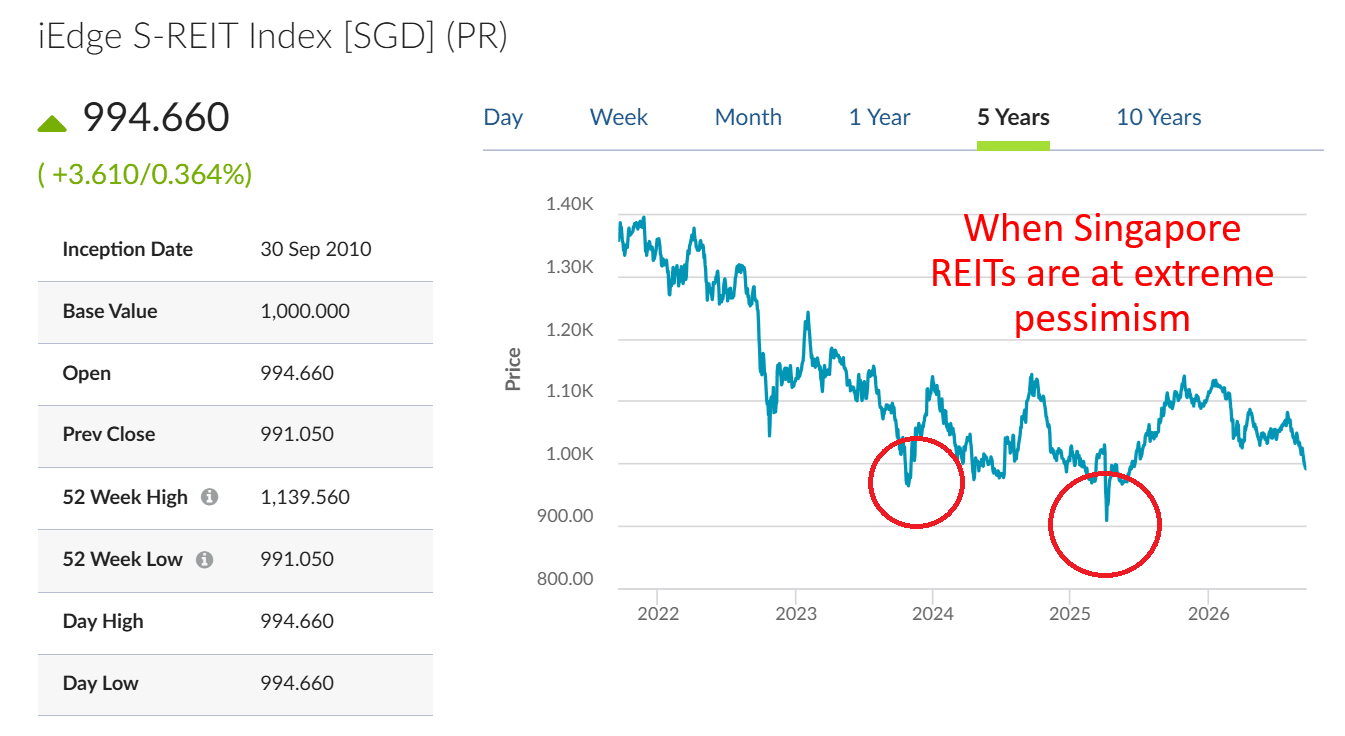Click the info icon beside 52 Week High

click(x=209, y=497)
